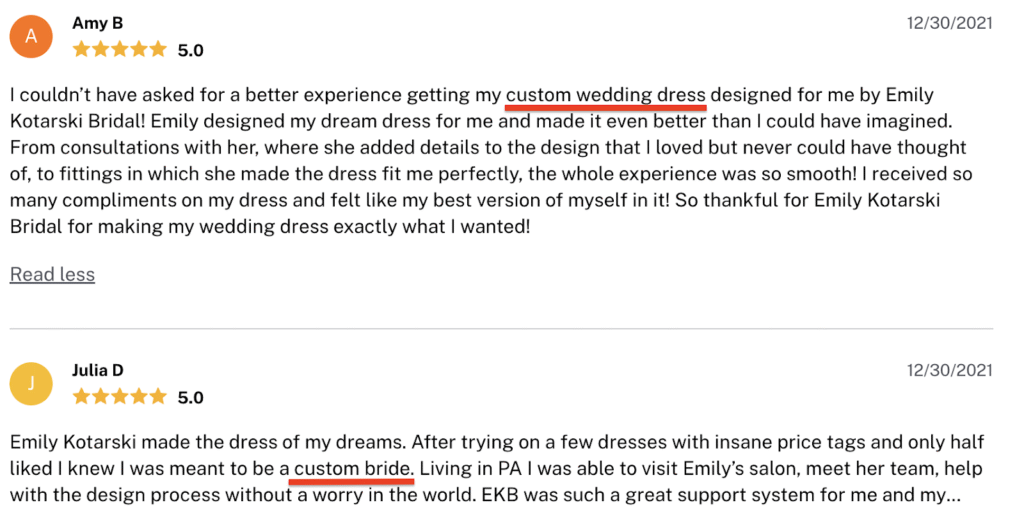1024x521 pixels.
Task: Click Amy B's review date 12/30/2021
Action: [950, 24]
